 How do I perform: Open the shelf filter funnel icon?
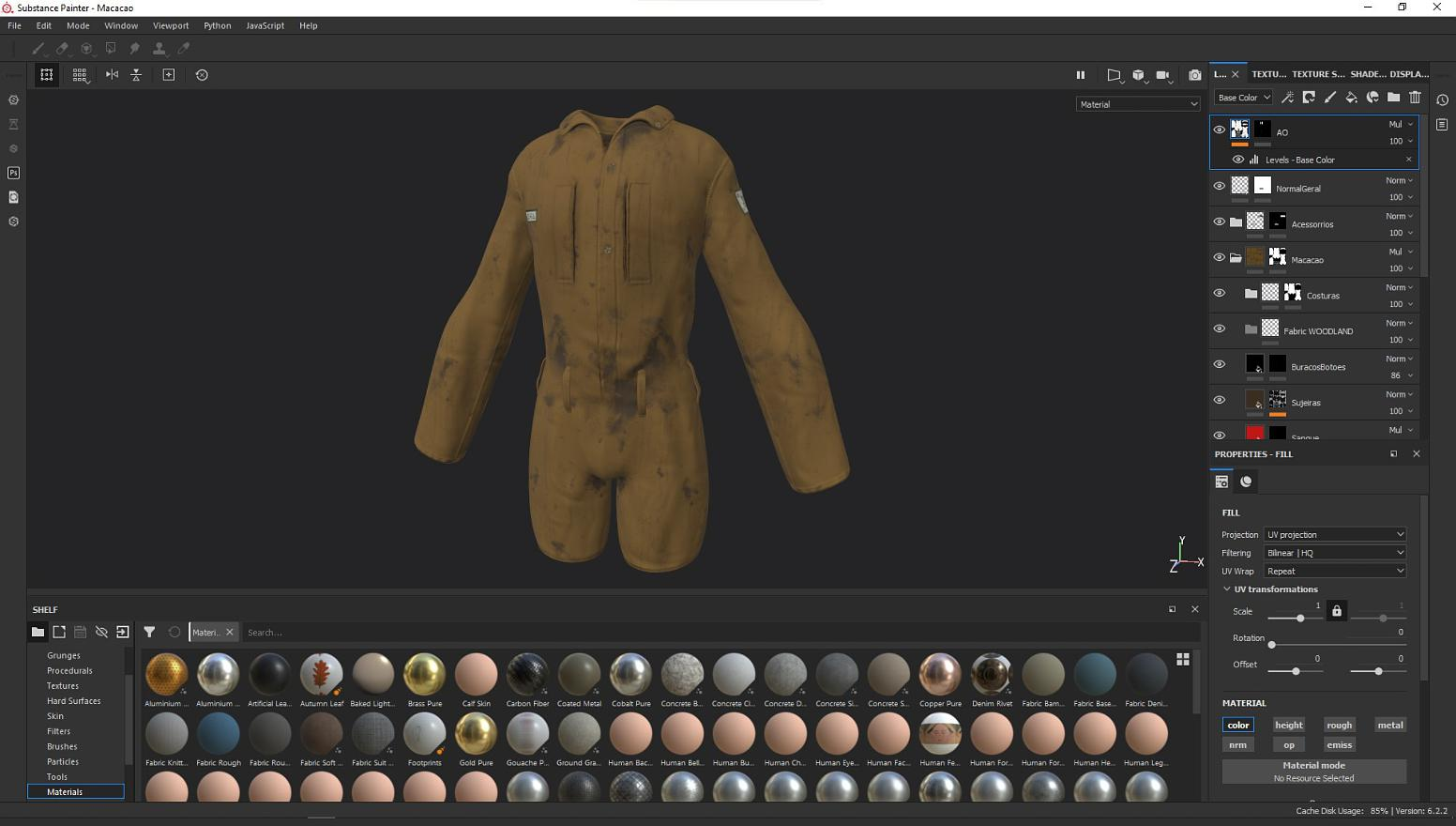[x=149, y=632]
